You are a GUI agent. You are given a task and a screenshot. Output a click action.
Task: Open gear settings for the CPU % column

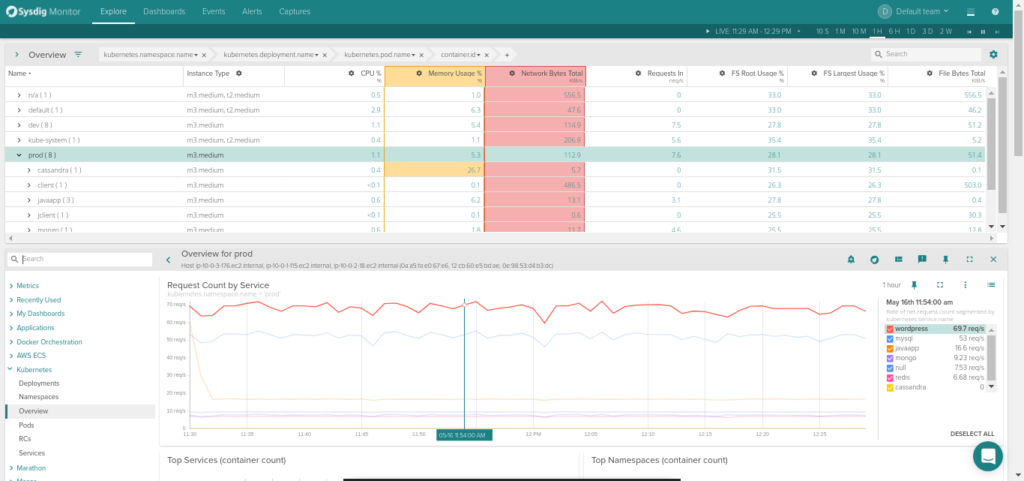point(351,74)
